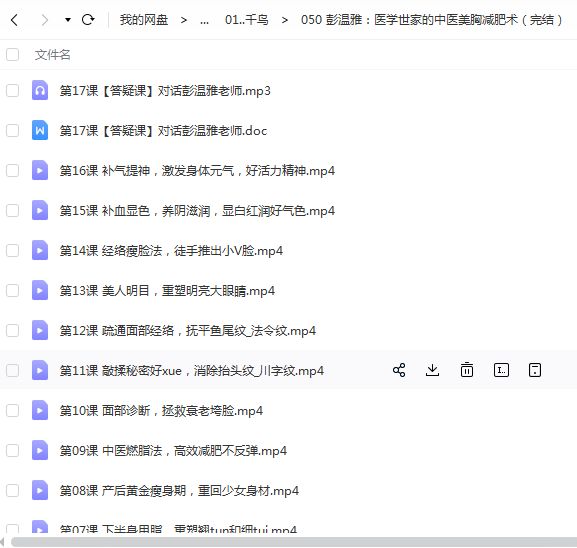Expand the collapsed breadcrumb ellipsis
The width and height of the screenshot is (577, 548).
[205, 21]
